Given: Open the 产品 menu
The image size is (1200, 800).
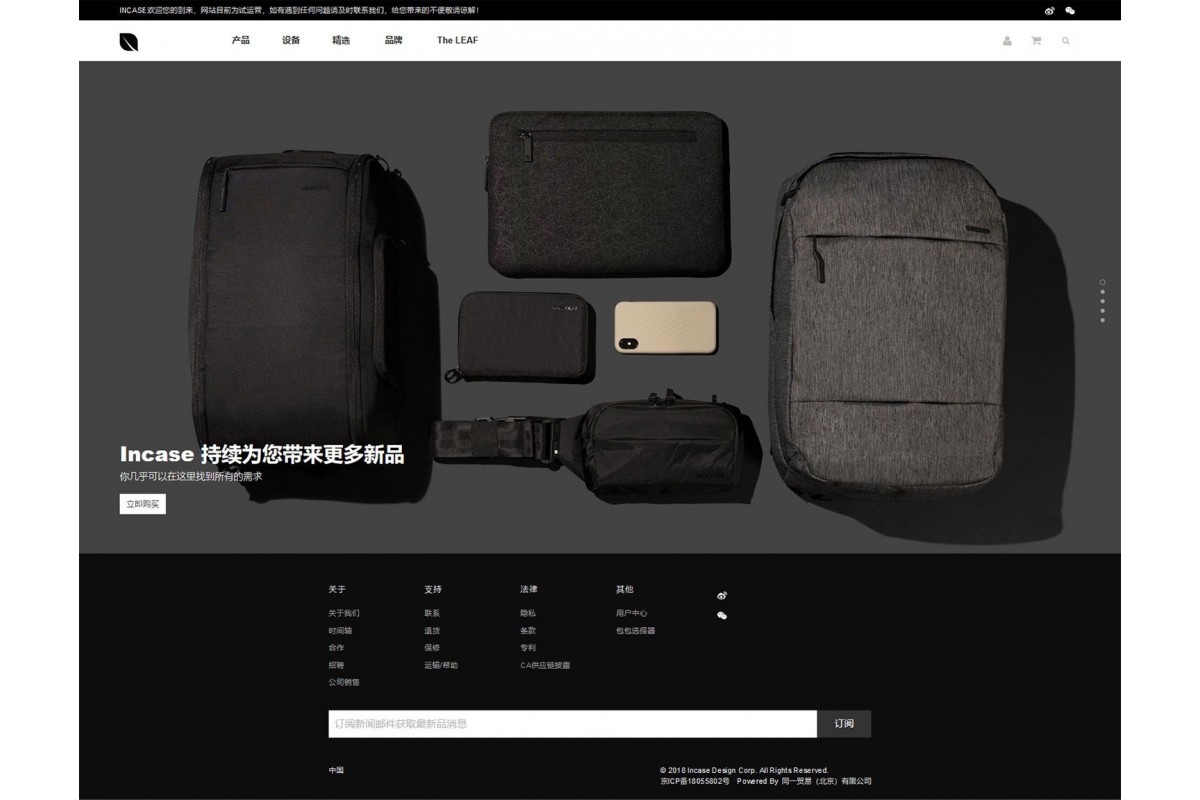Looking at the screenshot, I should tap(241, 40).
